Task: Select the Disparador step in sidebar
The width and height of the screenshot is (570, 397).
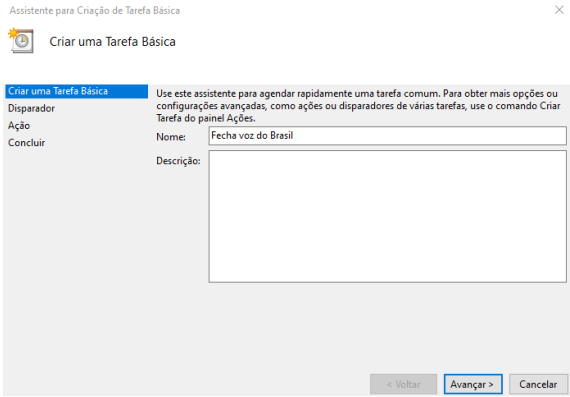Action: click(31, 108)
